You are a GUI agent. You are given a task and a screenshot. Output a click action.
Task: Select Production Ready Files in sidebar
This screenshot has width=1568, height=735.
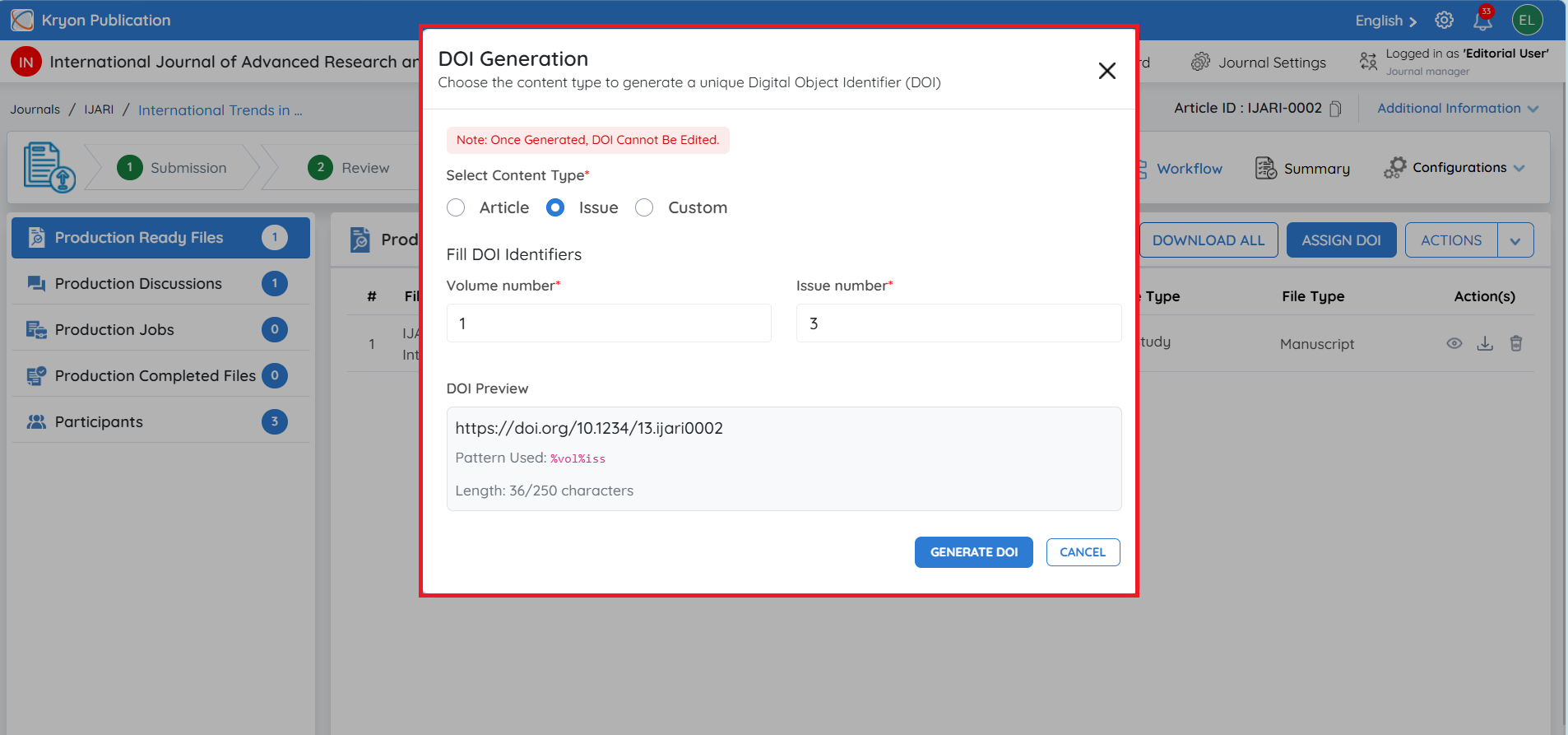pos(160,238)
